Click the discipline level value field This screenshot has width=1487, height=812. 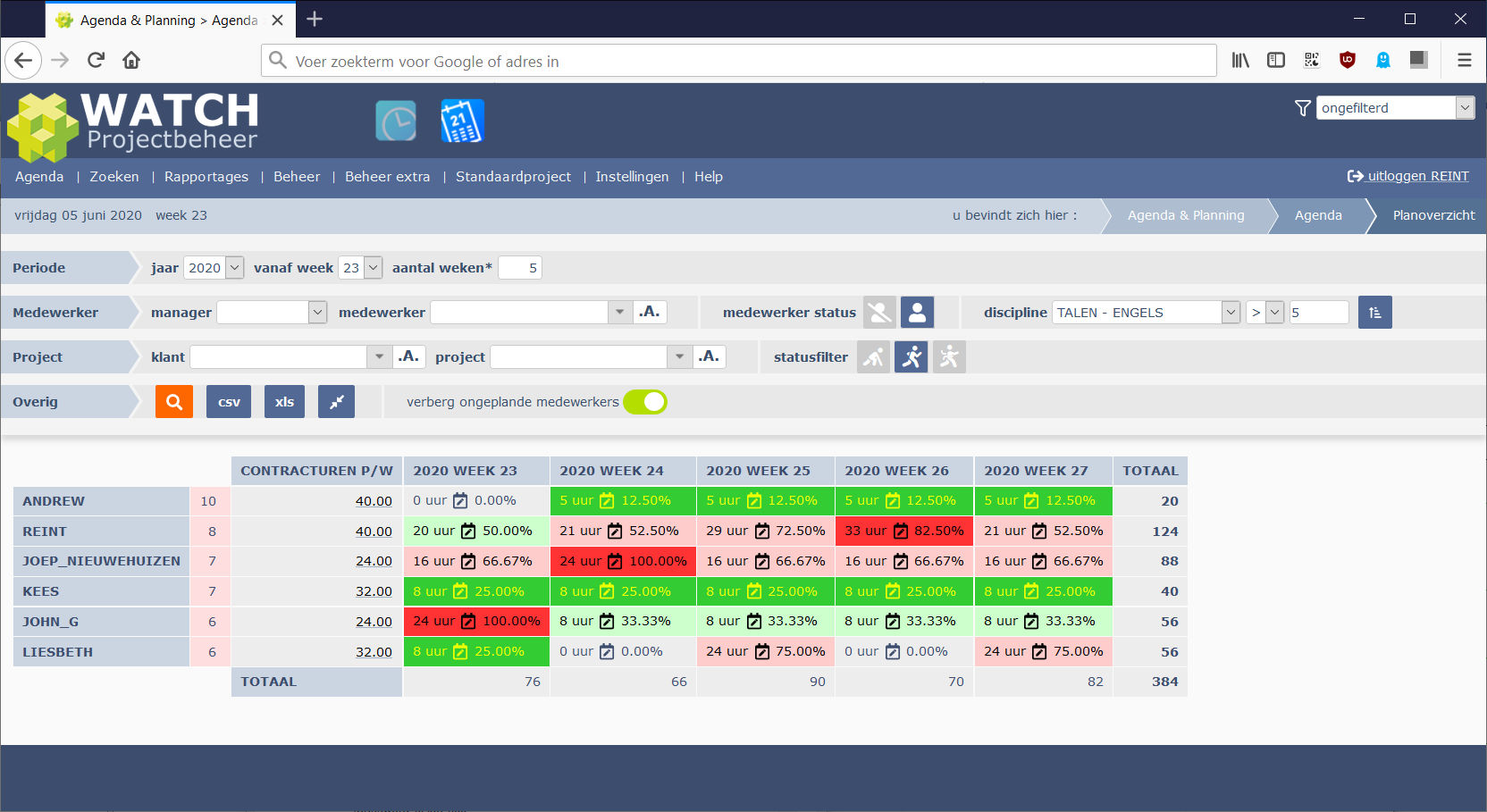tap(1318, 313)
